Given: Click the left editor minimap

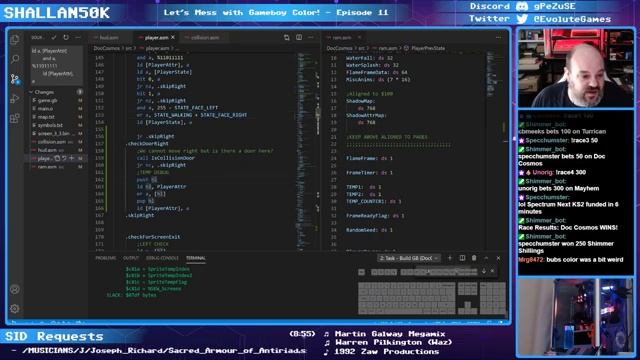Looking at the screenshot, I should (307, 151).
